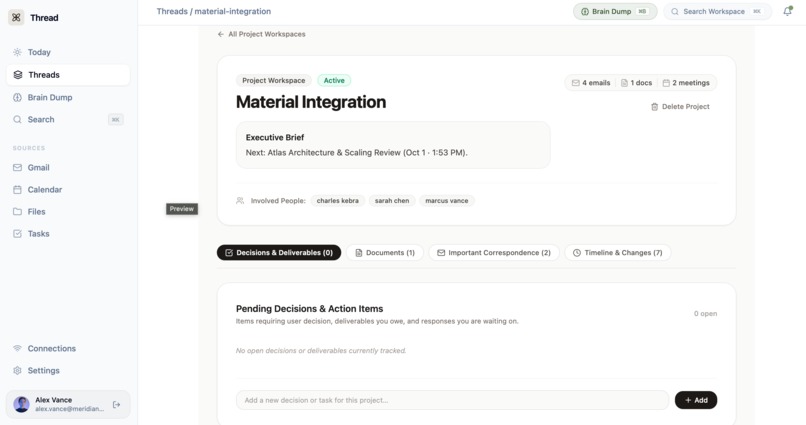The image size is (806, 425).
Task: Open Brain Dump from the sidebar
Action: click(x=68, y=97)
